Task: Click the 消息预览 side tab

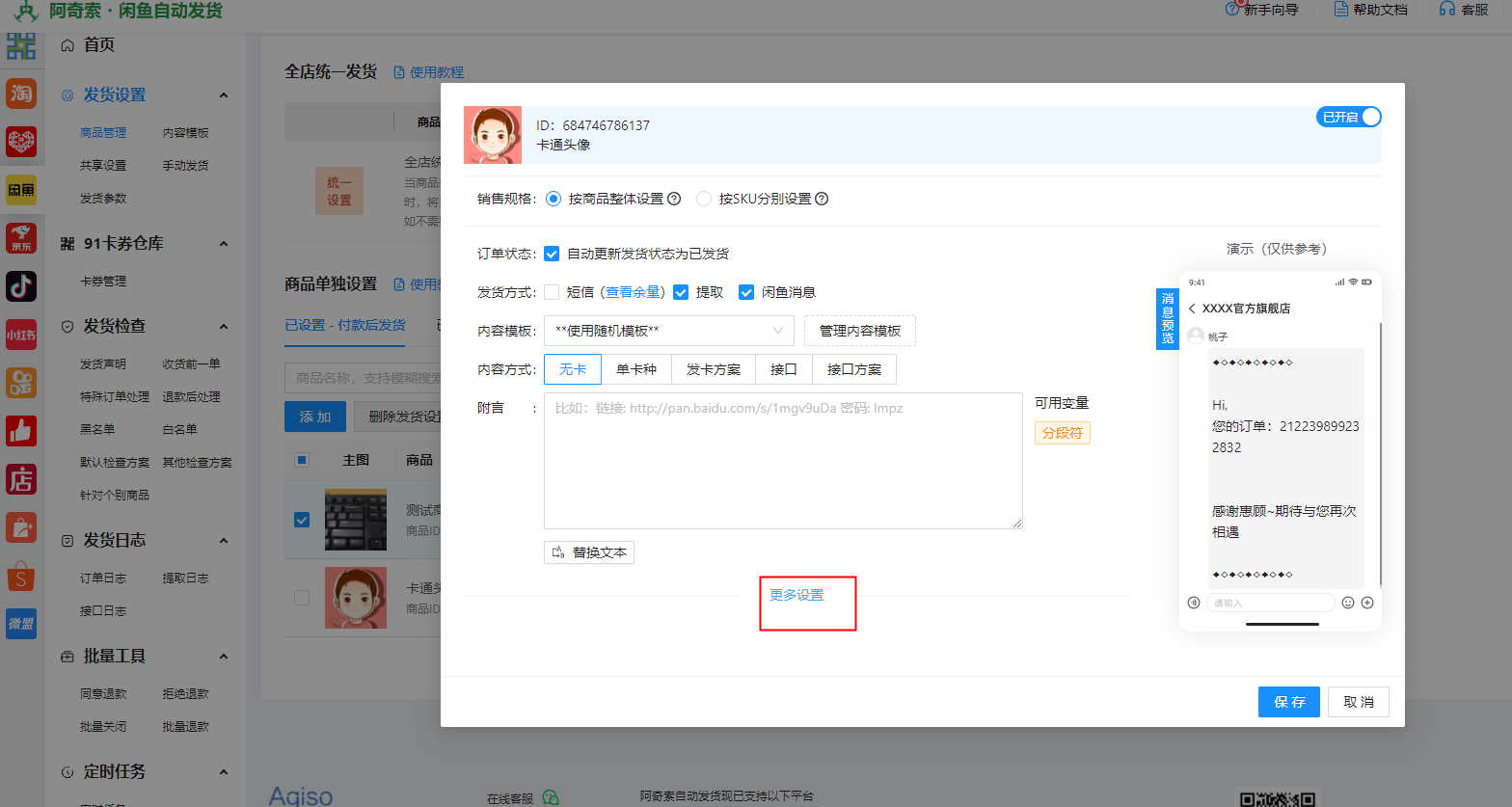Action: (1168, 318)
